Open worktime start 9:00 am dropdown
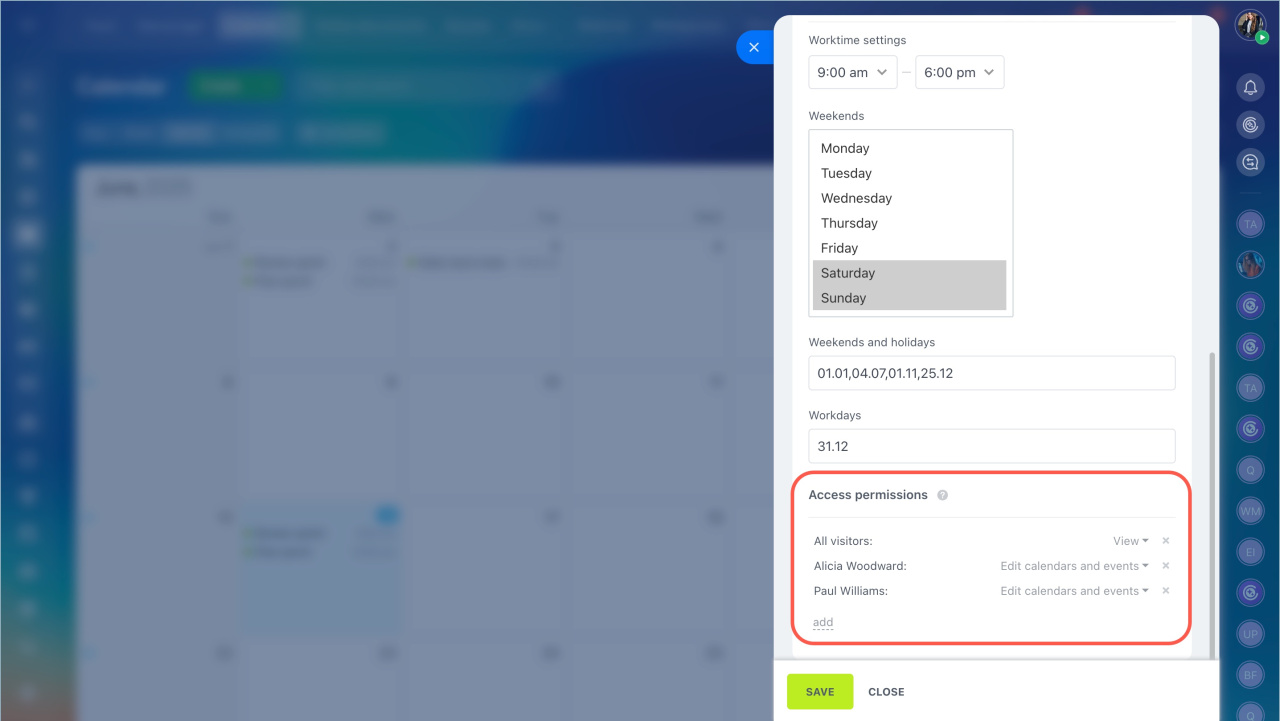The image size is (1280, 721). (852, 72)
